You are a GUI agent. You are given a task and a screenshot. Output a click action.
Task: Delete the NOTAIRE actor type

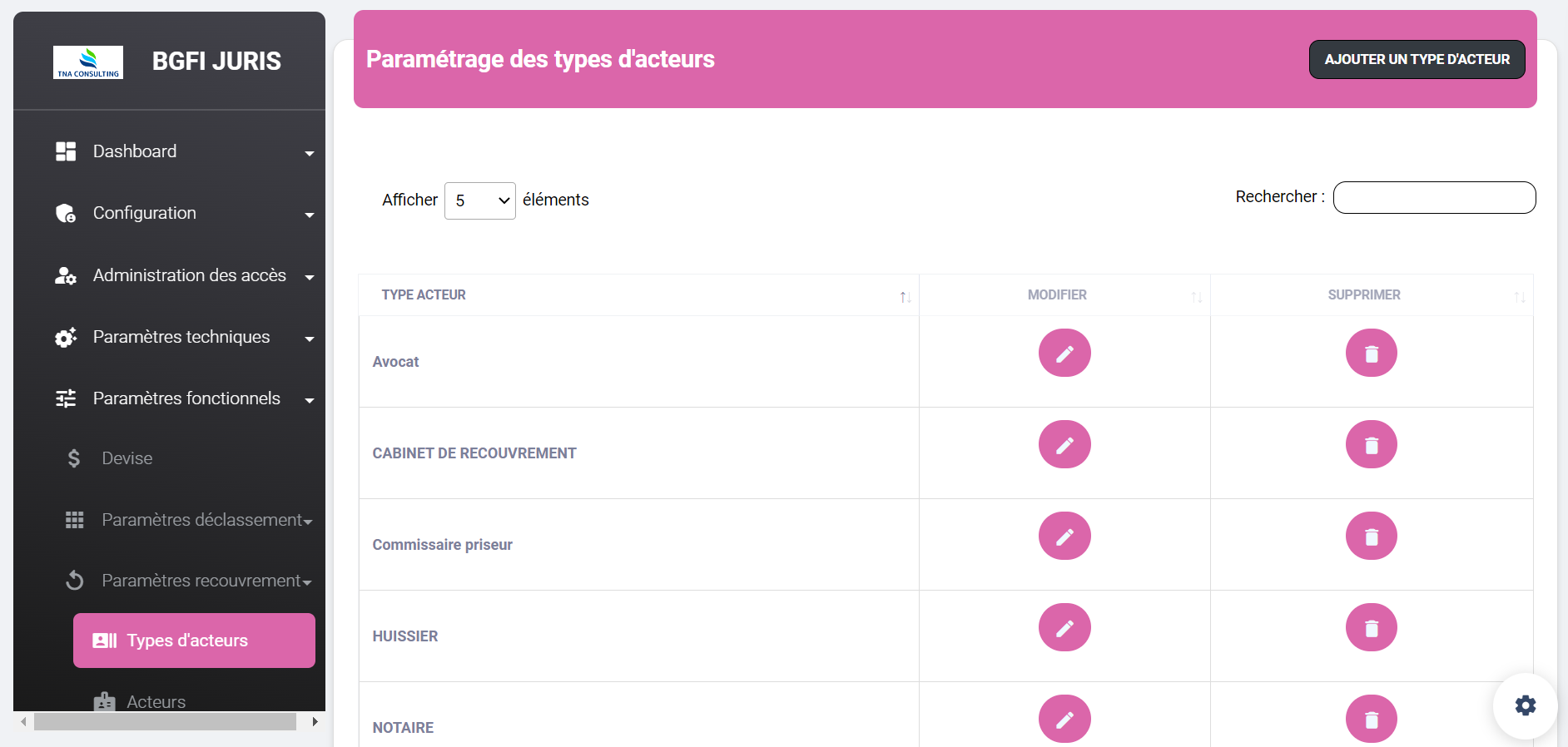coord(1371,719)
